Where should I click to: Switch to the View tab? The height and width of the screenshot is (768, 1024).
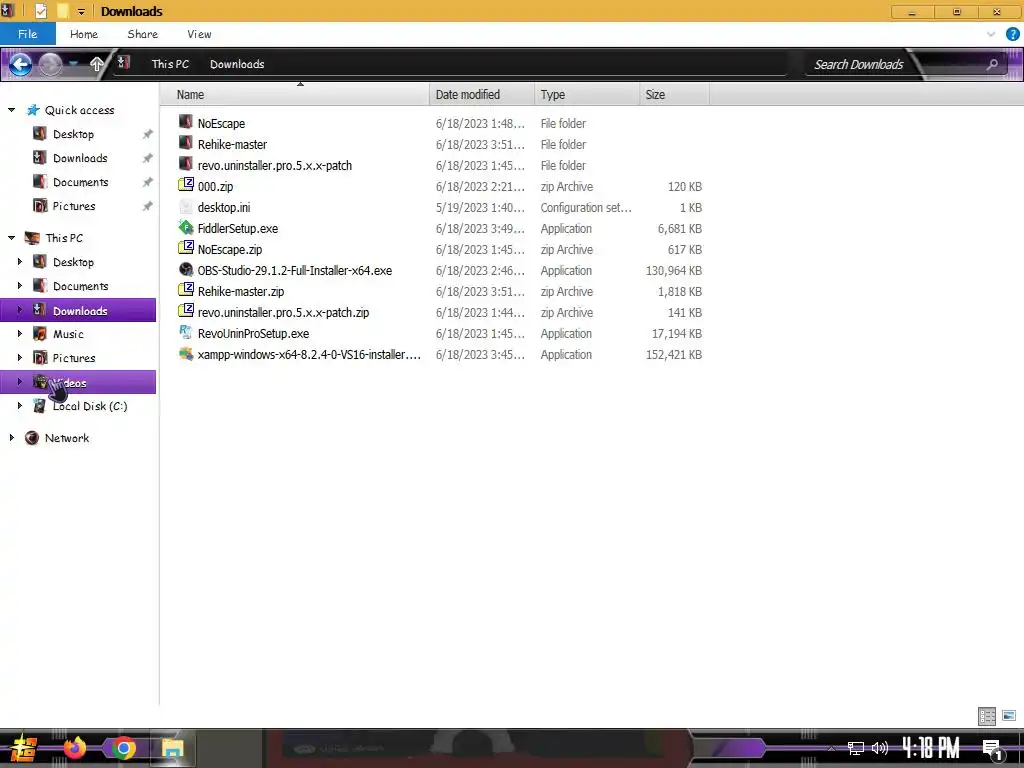[199, 34]
